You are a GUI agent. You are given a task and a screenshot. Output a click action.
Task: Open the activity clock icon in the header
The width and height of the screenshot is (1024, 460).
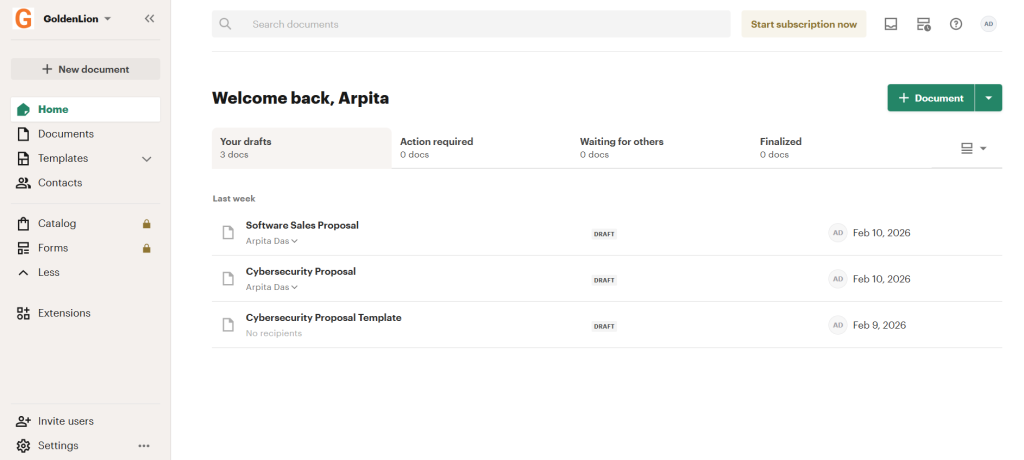(x=923, y=24)
